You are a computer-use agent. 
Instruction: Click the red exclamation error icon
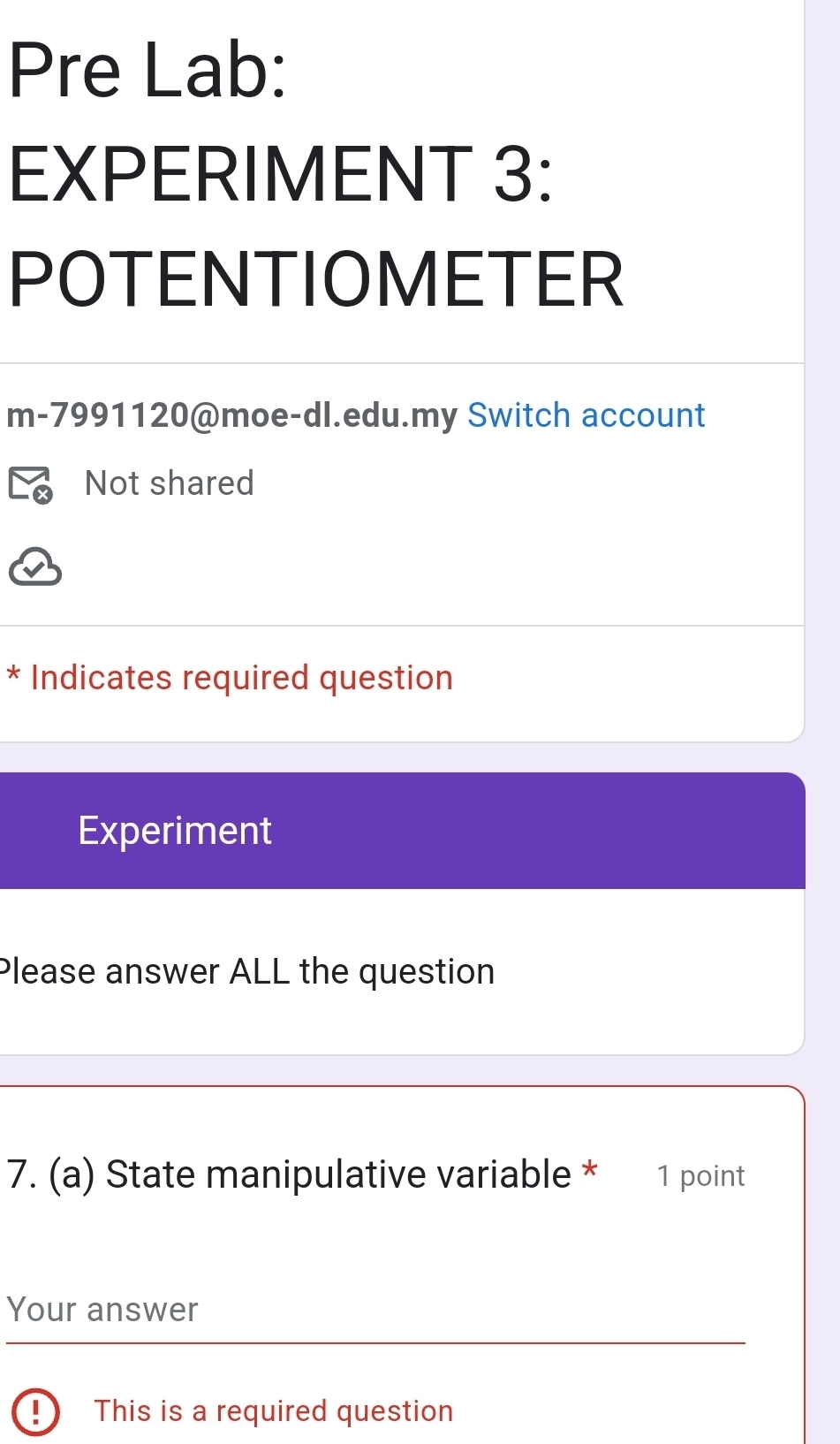coord(34,1410)
